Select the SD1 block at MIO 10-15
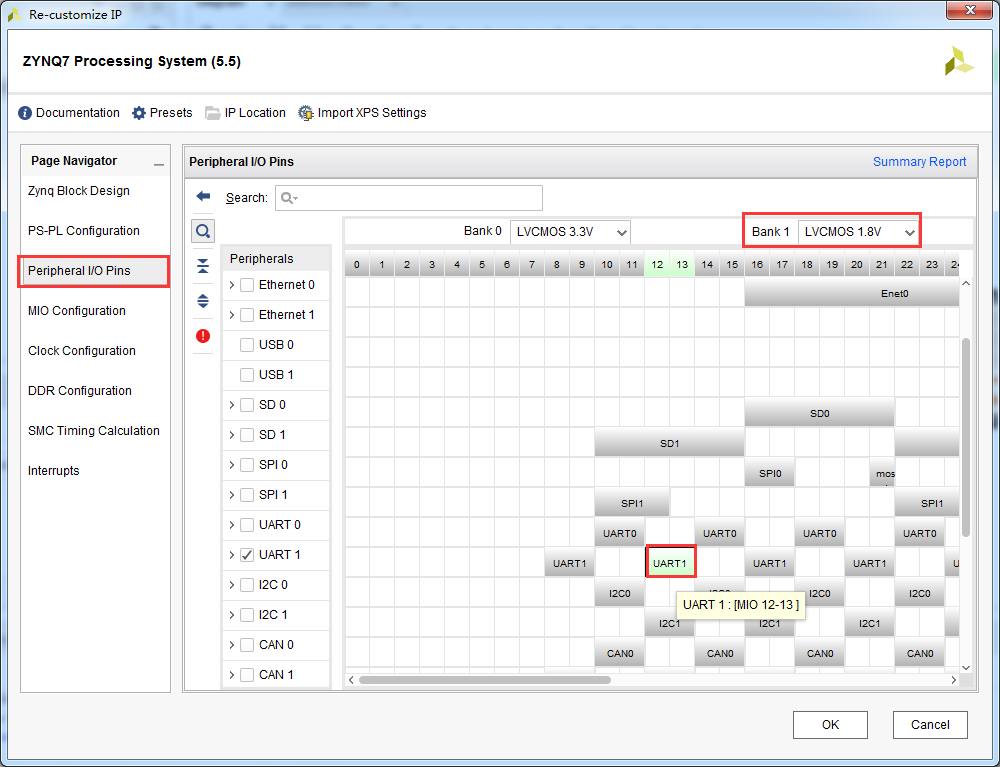The image size is (1000, 767). (669, 443)
